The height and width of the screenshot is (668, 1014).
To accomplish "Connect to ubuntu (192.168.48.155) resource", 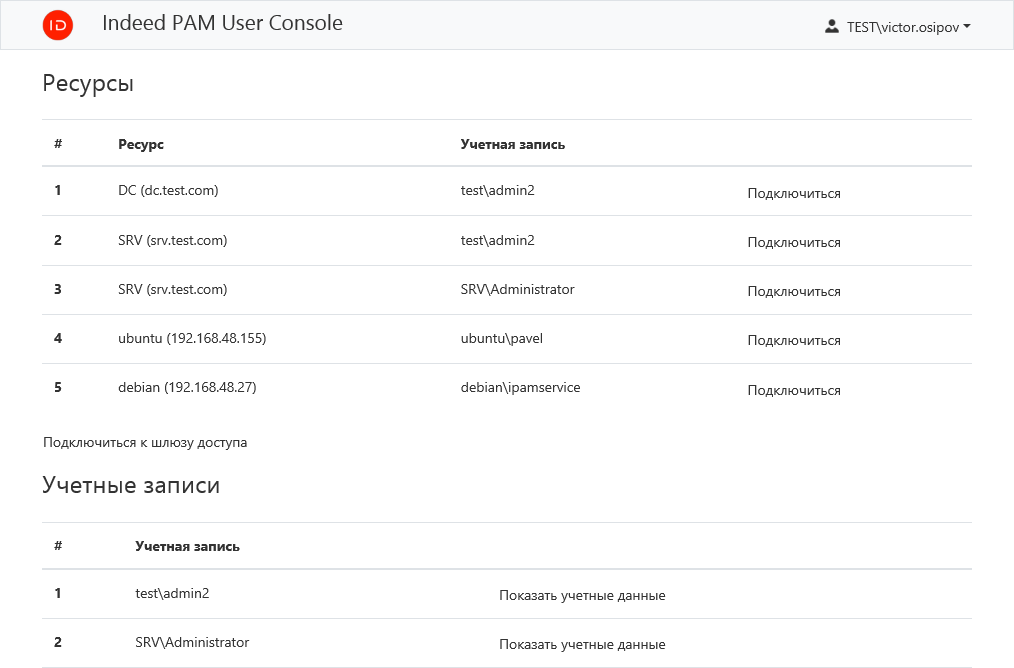I will click(x=793, y=340).
